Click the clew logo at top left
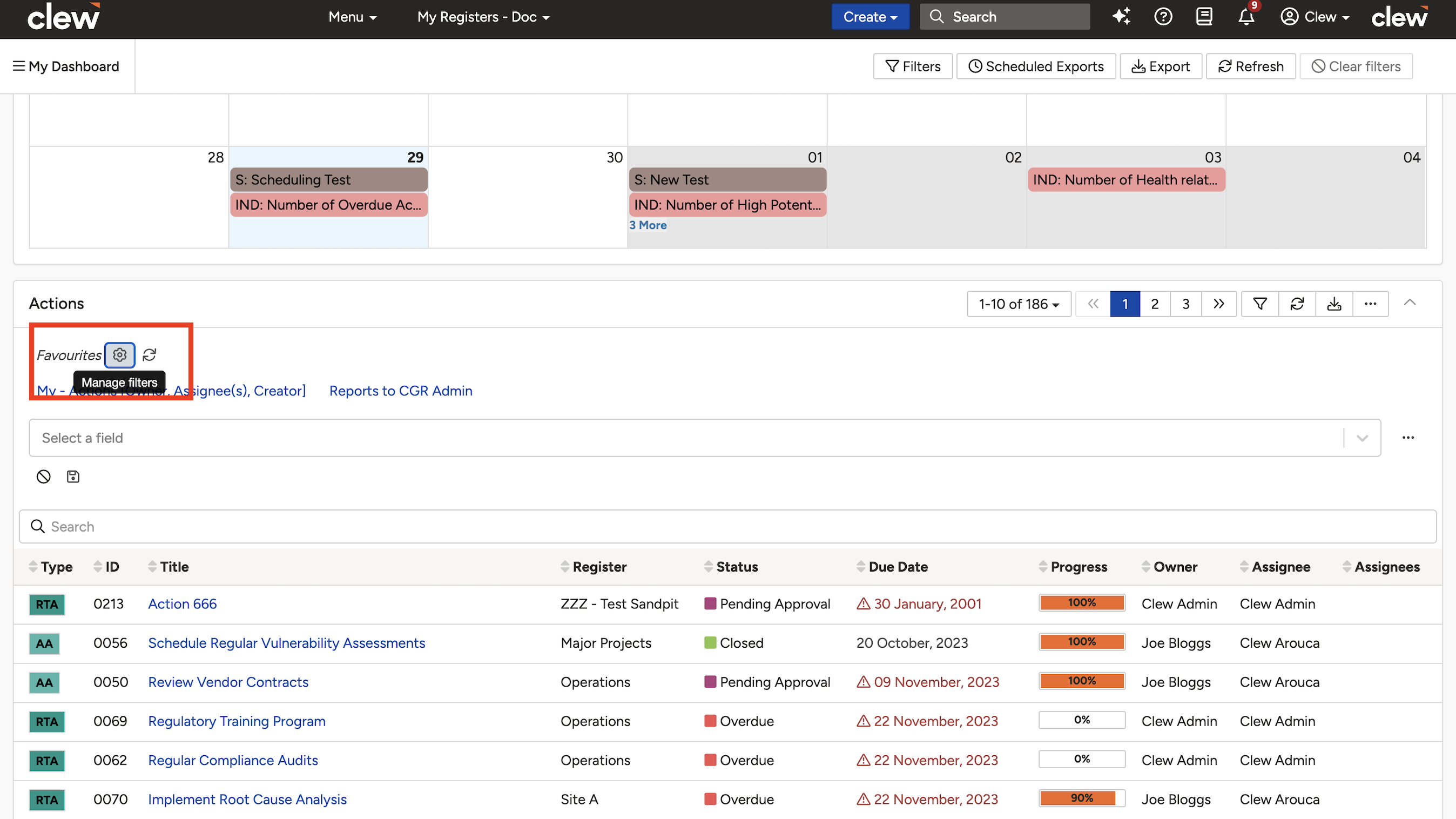The height and width of the screenshot is (819, 1456). tap(64, 16)
